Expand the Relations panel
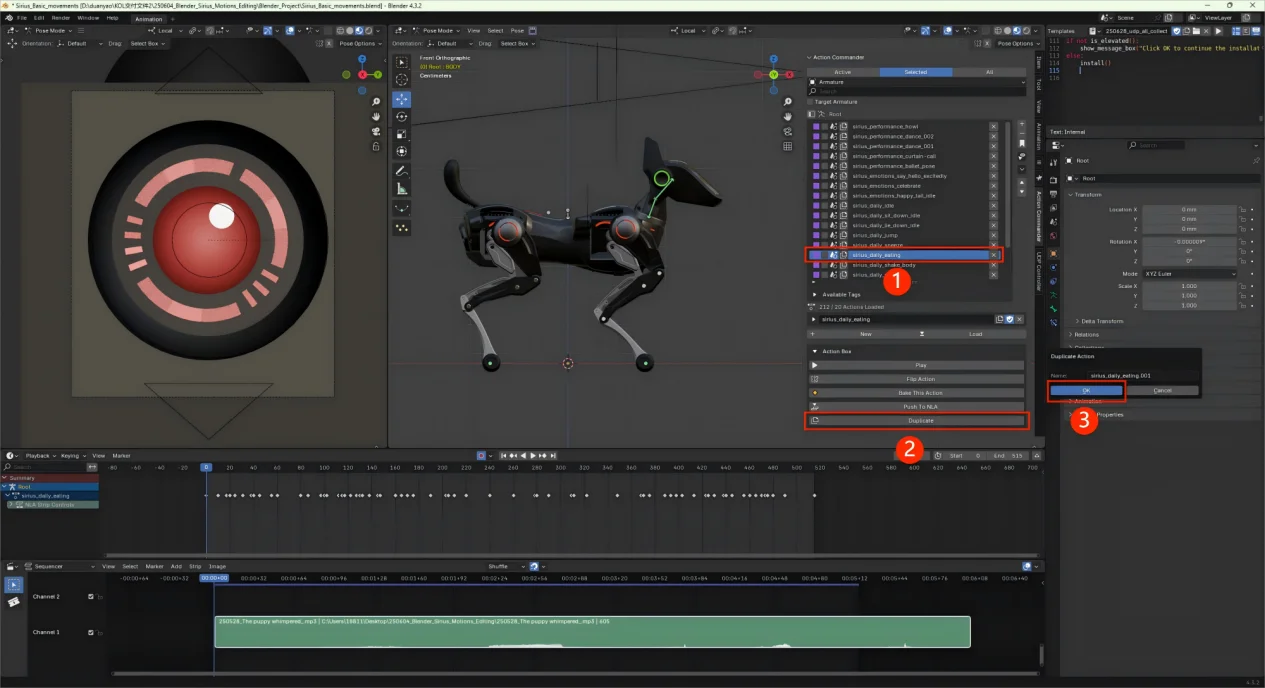Screen dimensions: 1265x688 click(x=1086, y=335)
